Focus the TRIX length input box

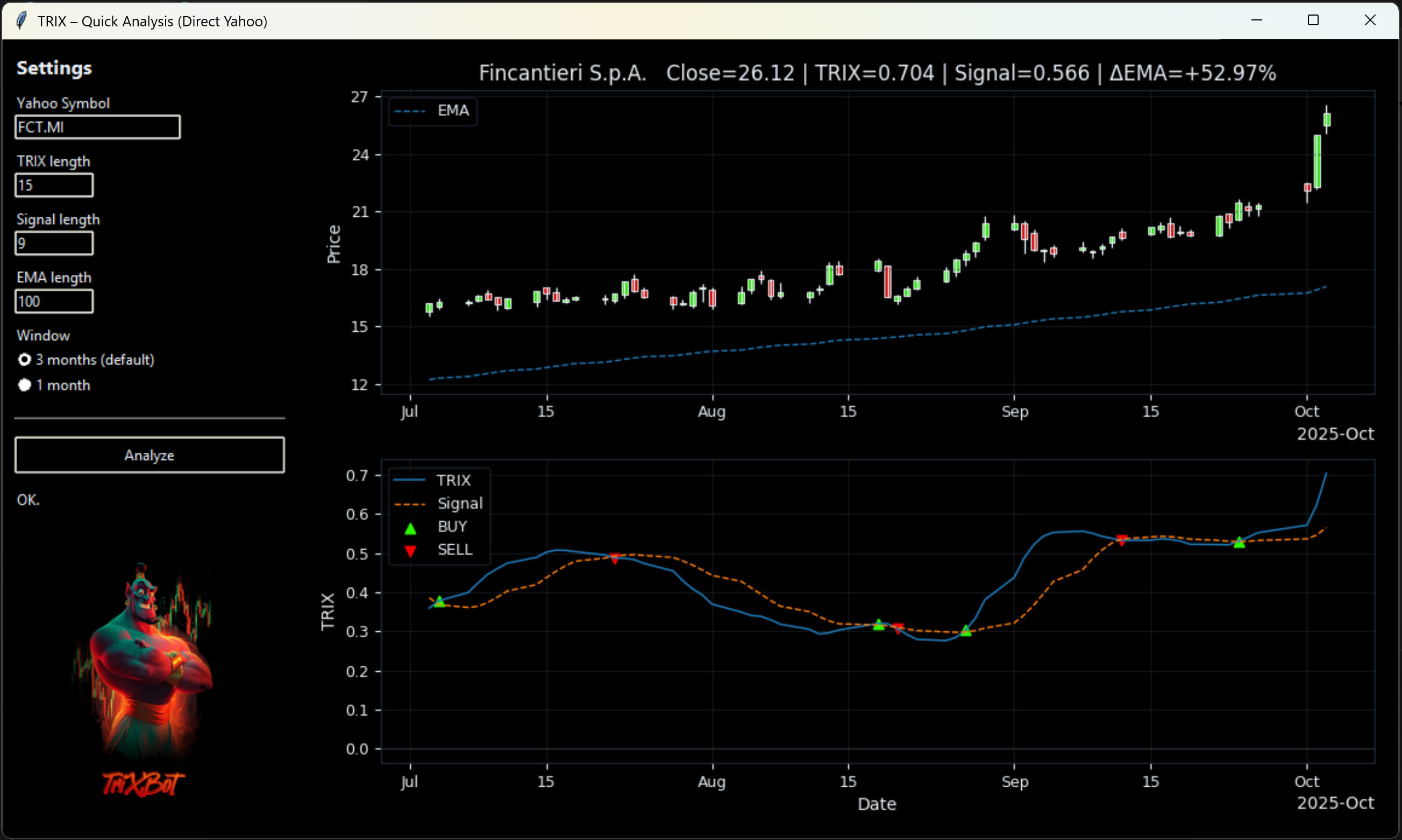pos(54,185)
